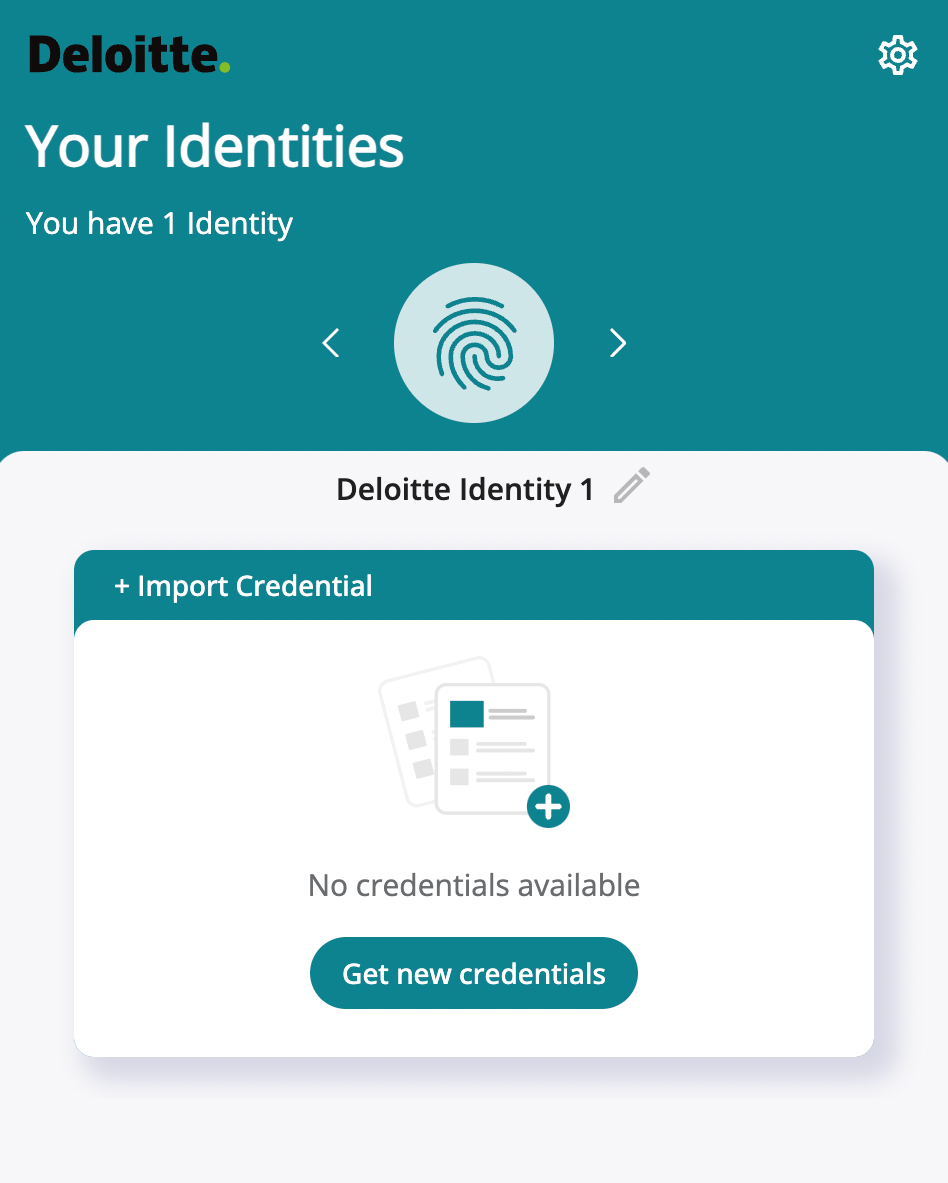Screen dimensions: 948x1183
Task: Click the plus sign before Import Credential
Action: (x=121, y=586)
